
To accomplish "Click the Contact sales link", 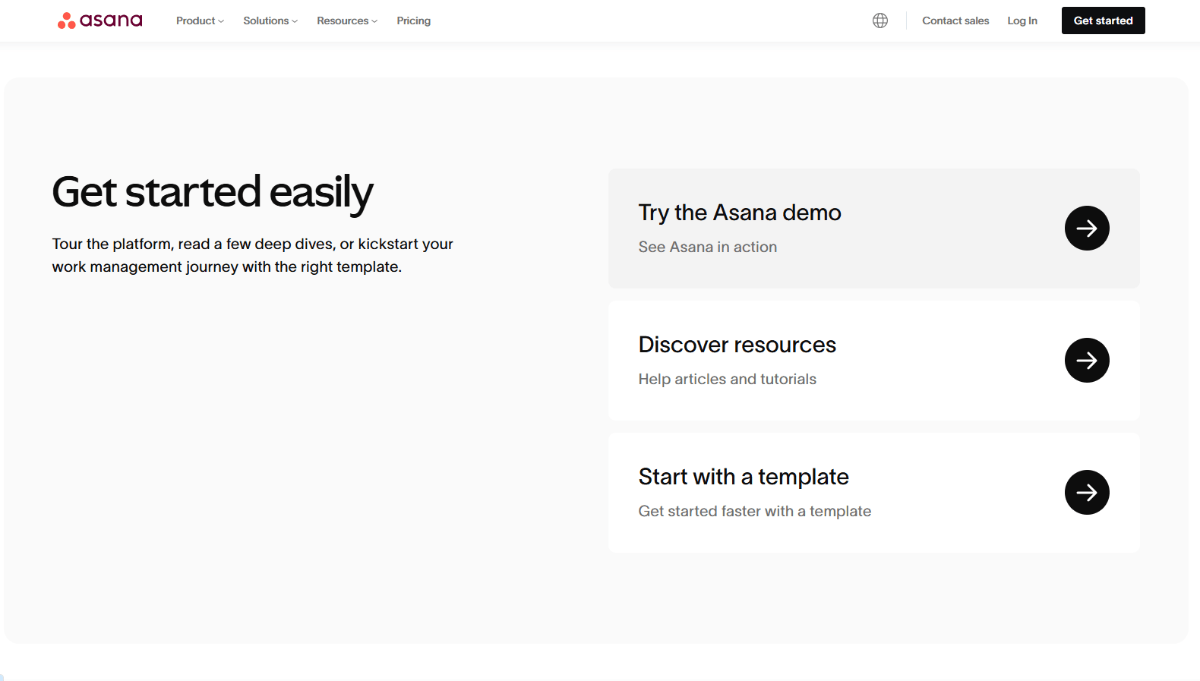I will (x=955, y=20).
